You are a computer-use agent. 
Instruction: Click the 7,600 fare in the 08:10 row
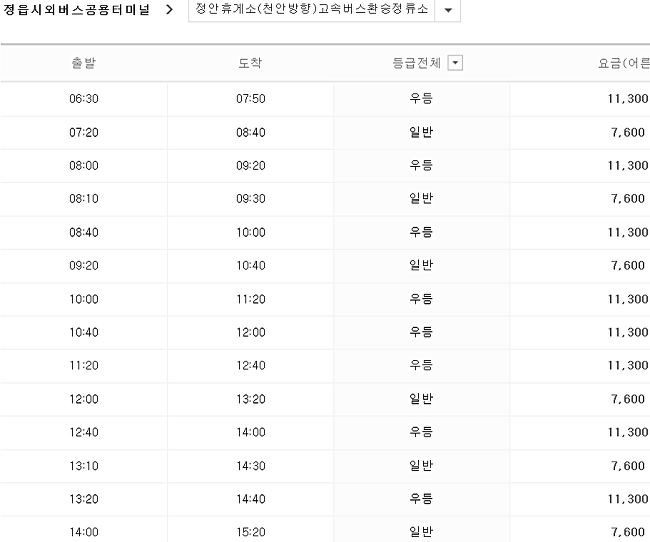[x=628, y=199]
